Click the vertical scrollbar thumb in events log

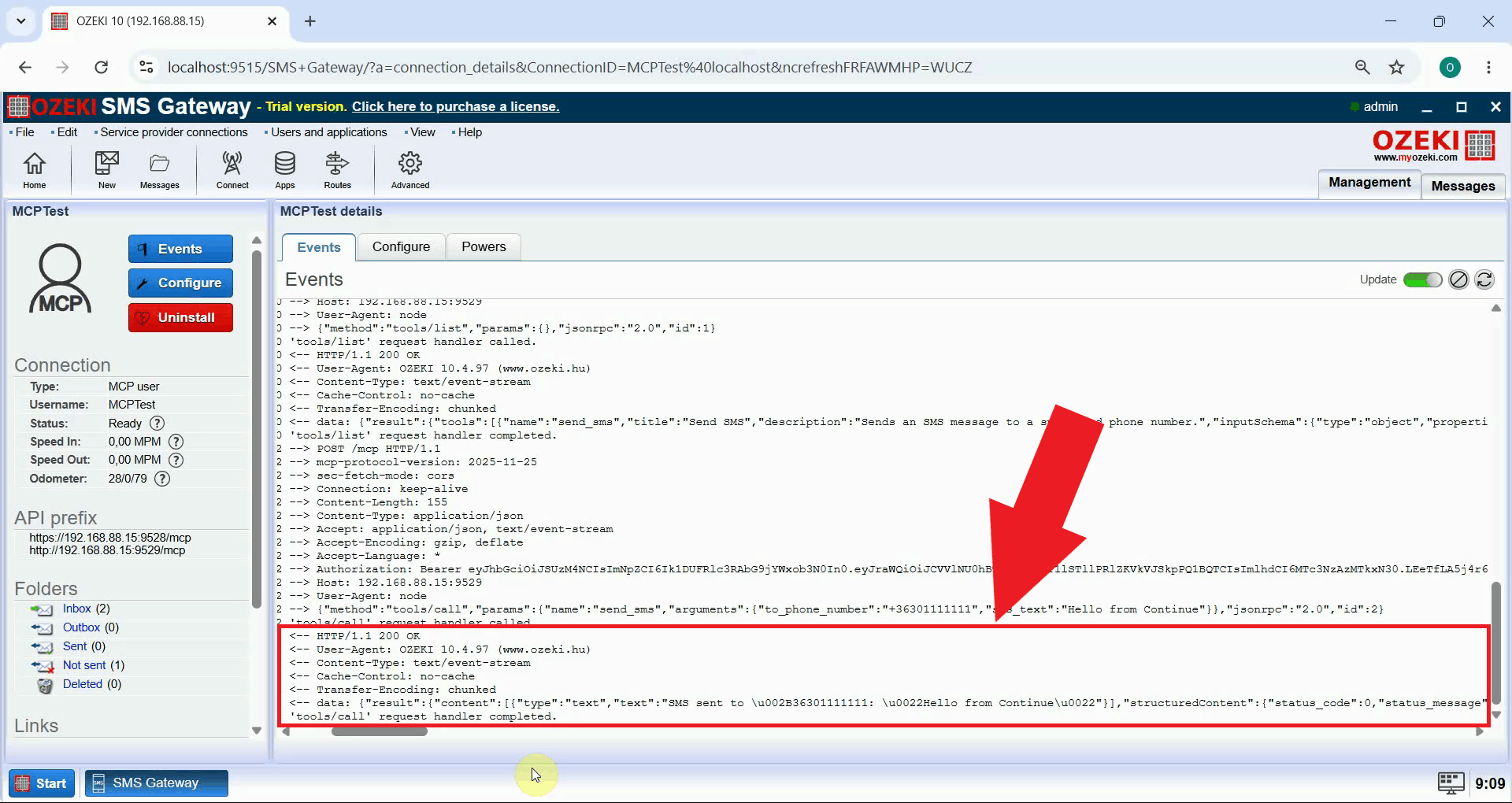point(1495,643)
